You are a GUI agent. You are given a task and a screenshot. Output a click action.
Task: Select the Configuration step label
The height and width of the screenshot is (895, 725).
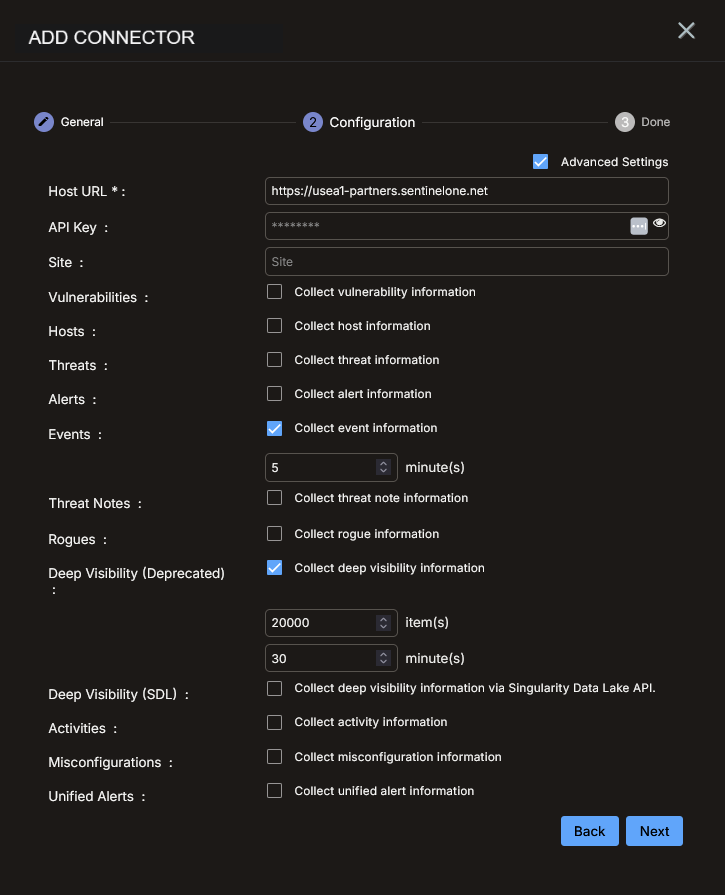click(372, 123)
